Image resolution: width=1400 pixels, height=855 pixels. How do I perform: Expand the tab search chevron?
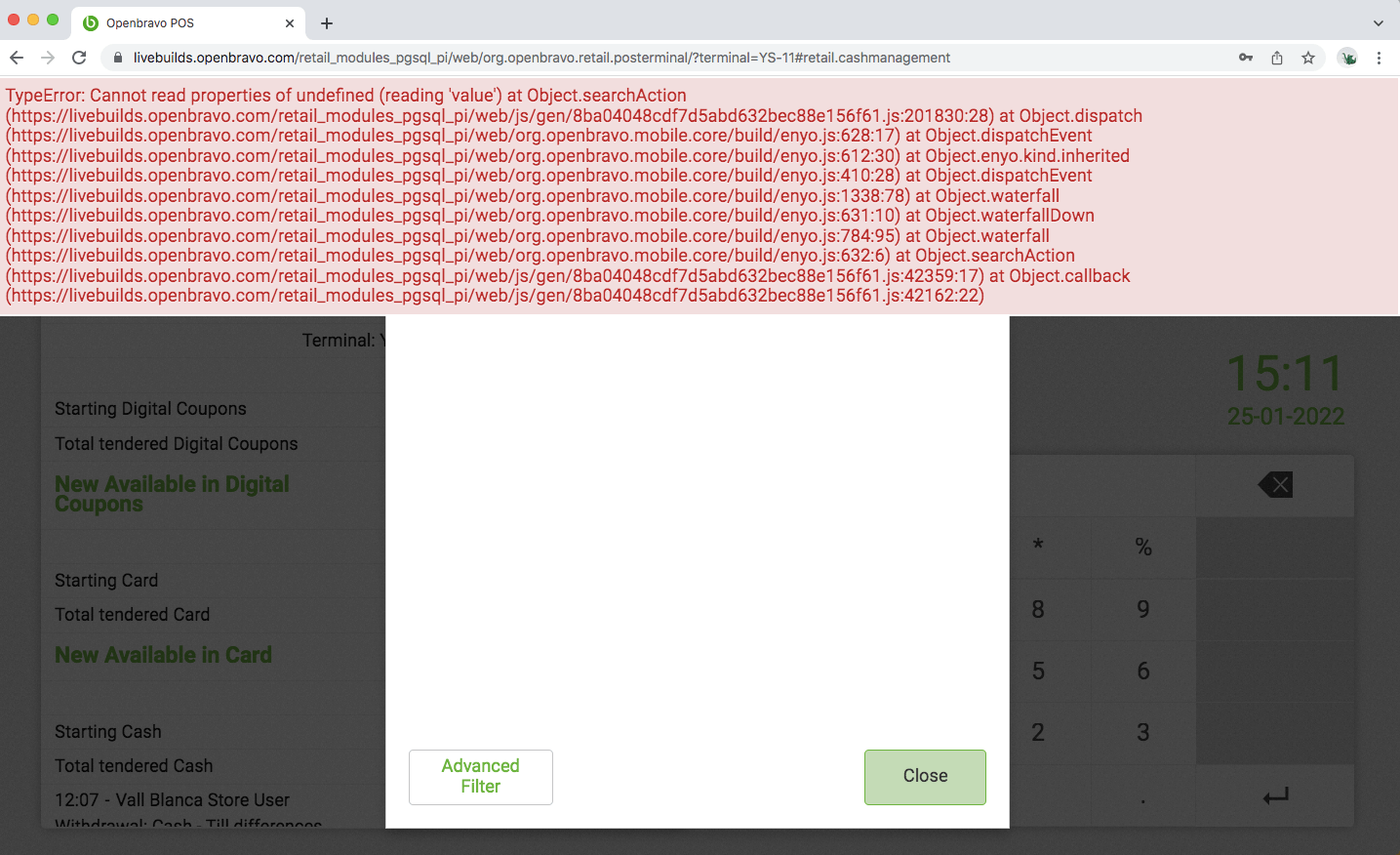(x=1379, y=22)
